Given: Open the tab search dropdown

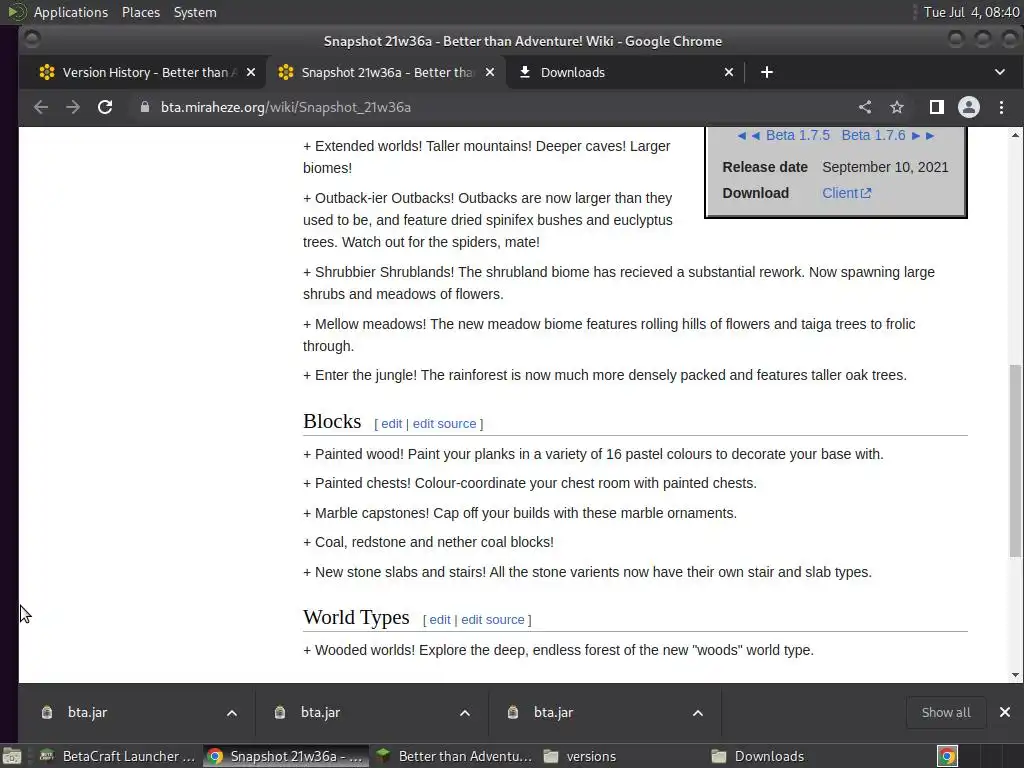Looking at the screenshot, I should (1000, 72).
